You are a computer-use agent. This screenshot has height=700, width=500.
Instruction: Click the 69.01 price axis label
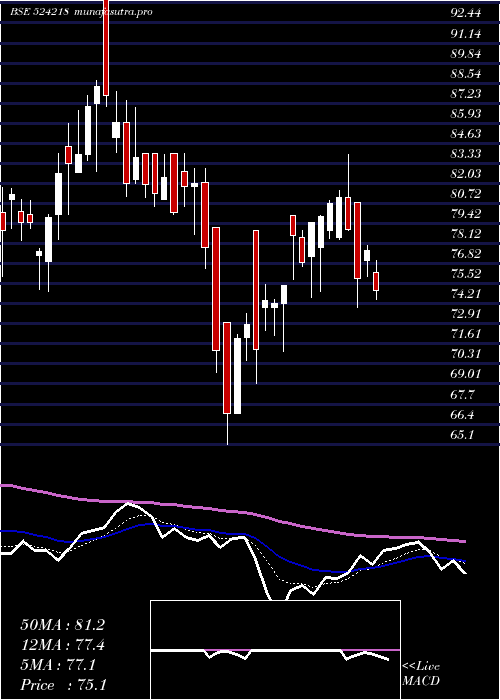(466, 374)
